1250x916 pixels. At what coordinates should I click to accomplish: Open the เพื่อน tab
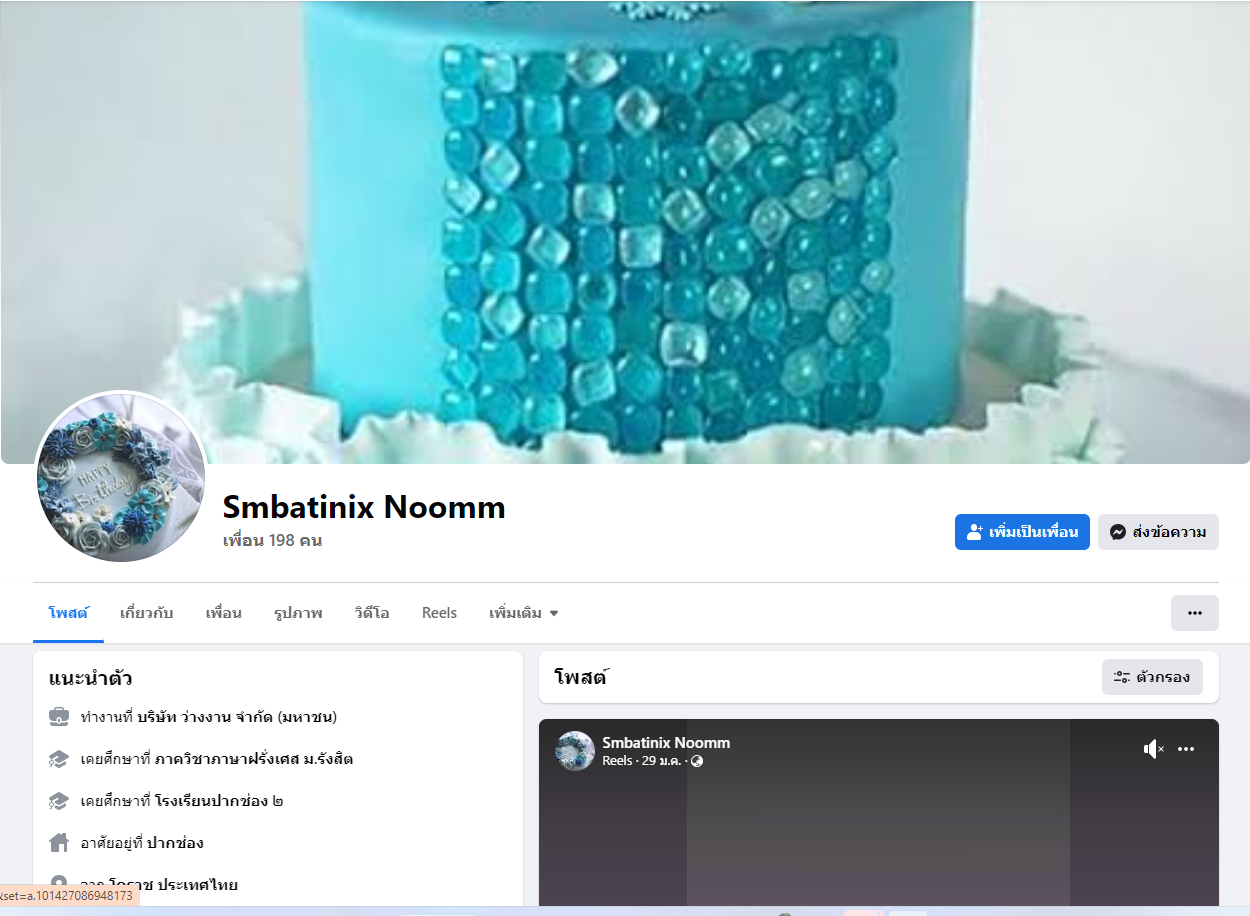[x=224, y=613]
